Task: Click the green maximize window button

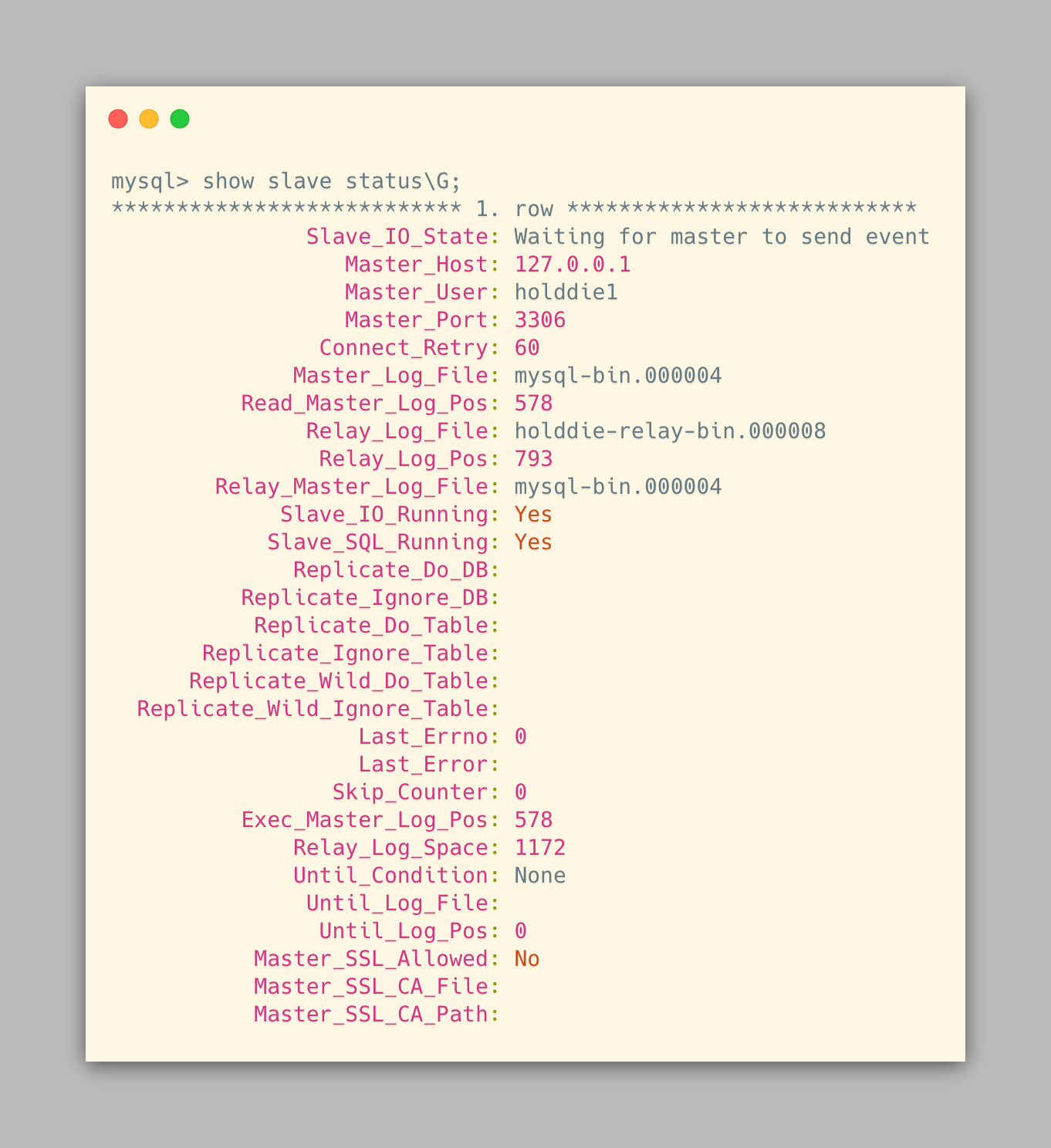Action: pos(180,119)
